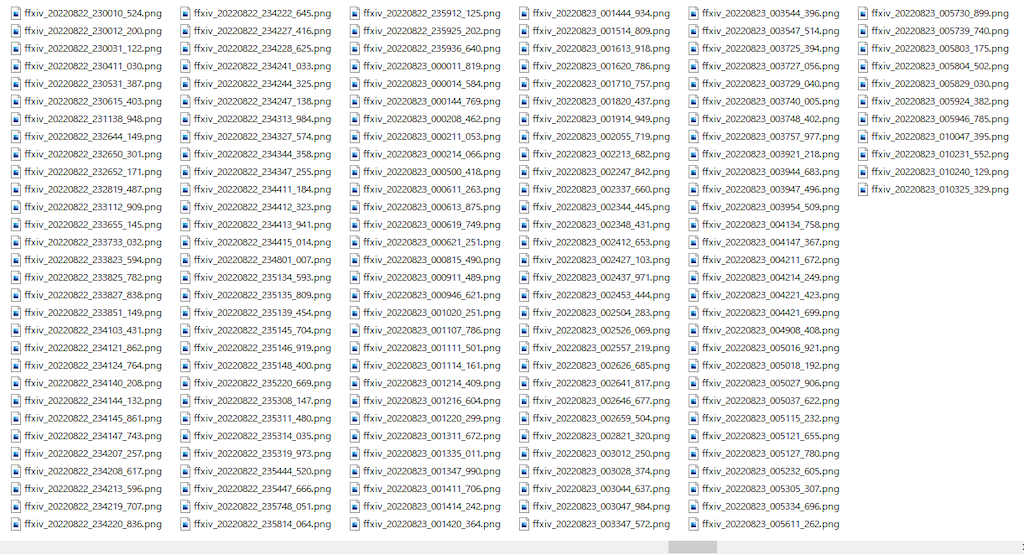Select the icon beside ffxiv_20220823_003544_396.png
This screenshot has height=555, width=1024.
coord(694,13)
